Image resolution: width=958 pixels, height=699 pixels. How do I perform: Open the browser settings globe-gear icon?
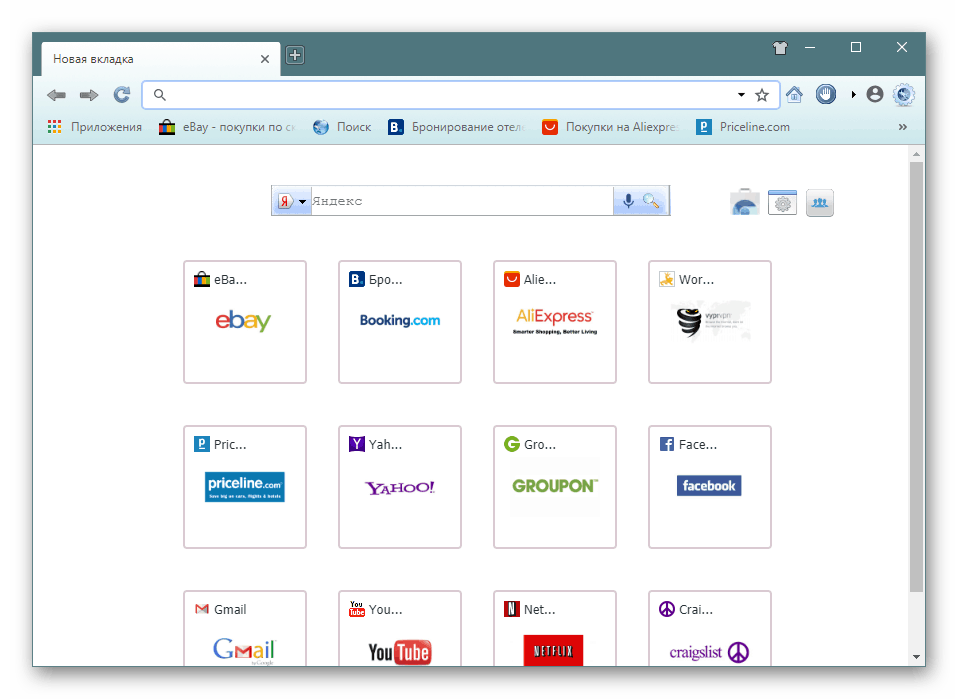pos(904,95)
